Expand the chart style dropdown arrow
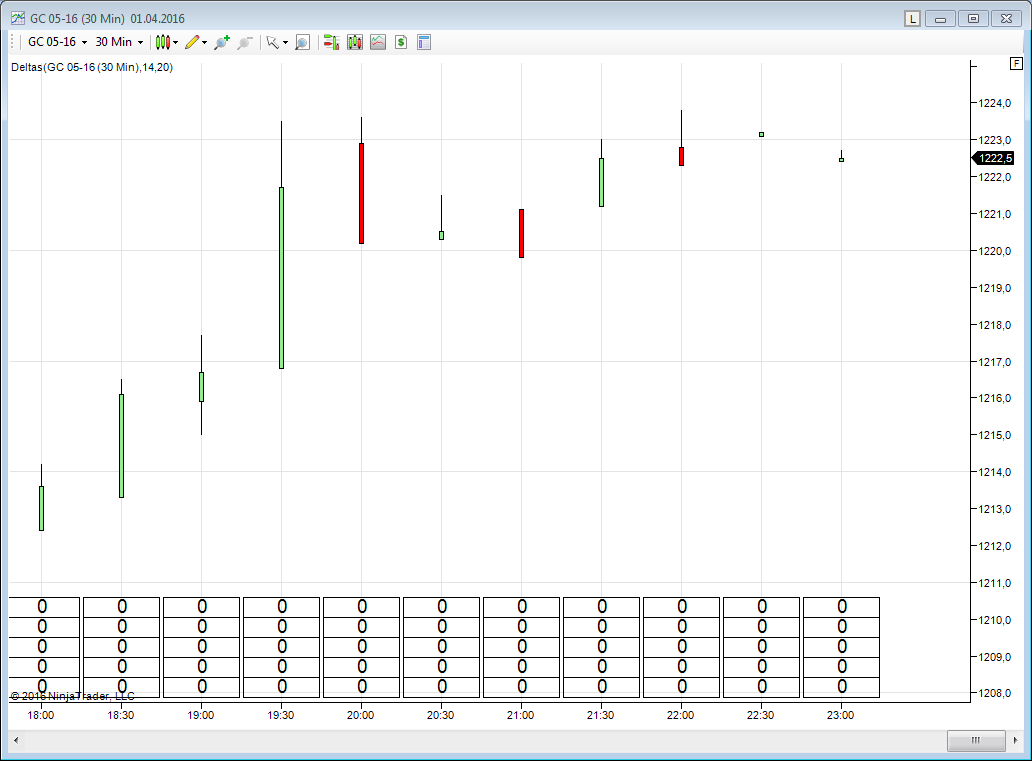The height and width of the screenshot is (761, 1032). 176,43
